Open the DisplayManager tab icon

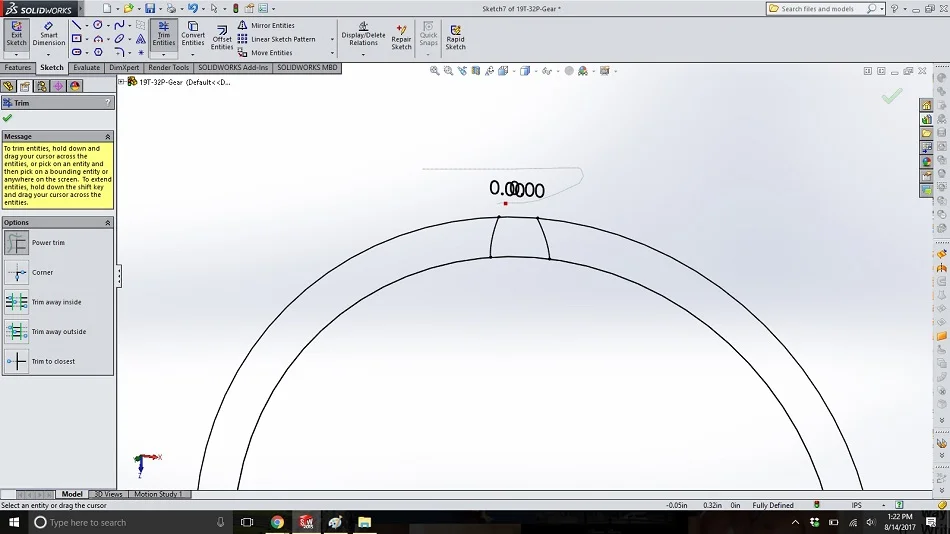pos(75,86)
